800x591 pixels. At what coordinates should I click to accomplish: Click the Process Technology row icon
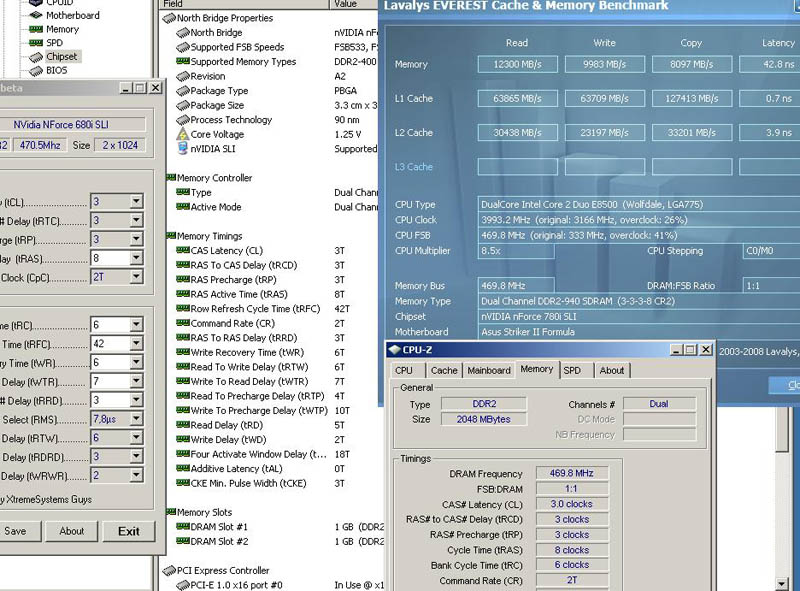[x=183, y=120]
